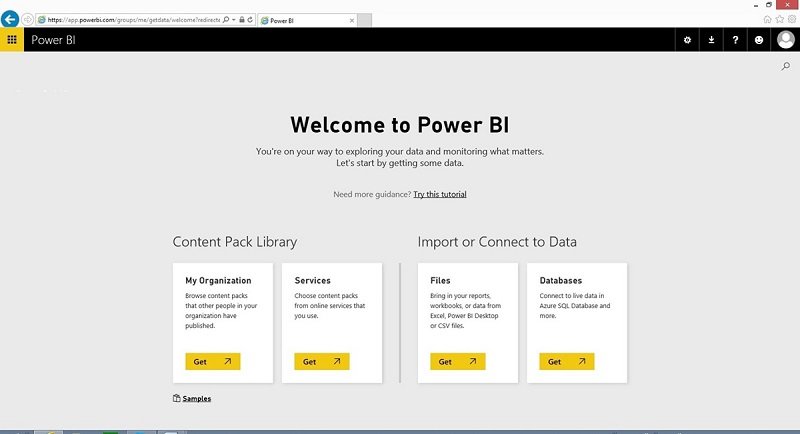Click the download arrow icon in header
This screenshot has height=434, width=800.
[711, 40]
